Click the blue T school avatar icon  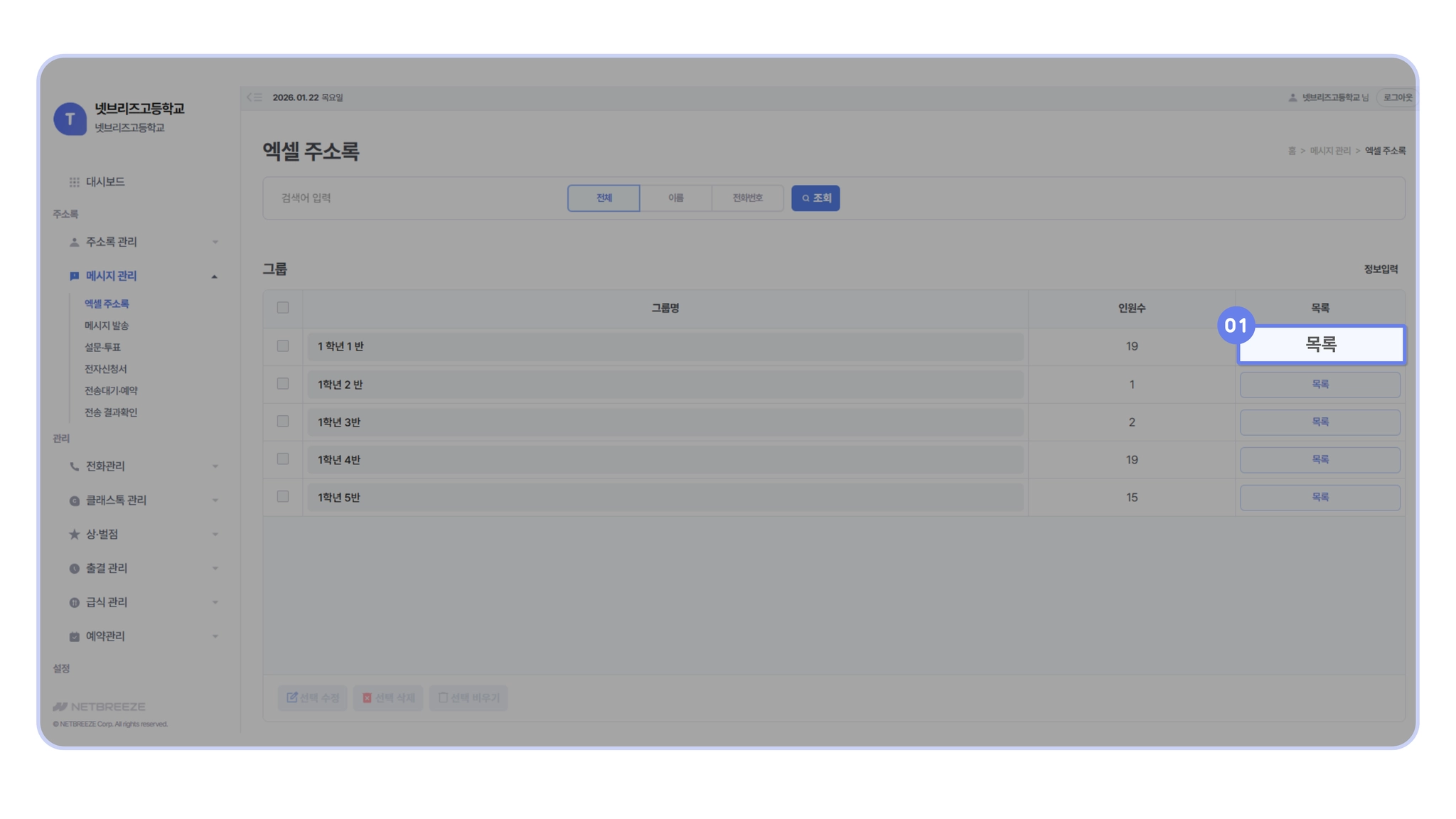pyautogui.click(x=70, y=119)
